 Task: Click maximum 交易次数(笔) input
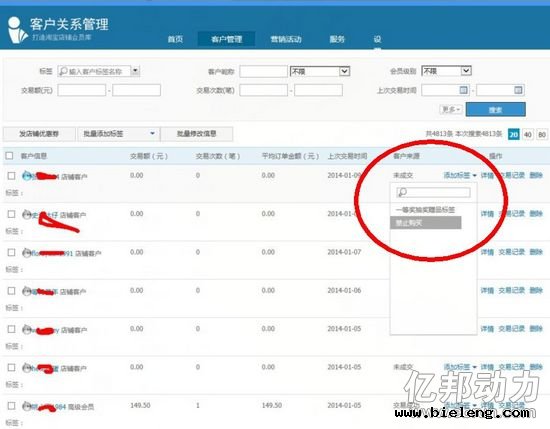click(x=318, y=90)
